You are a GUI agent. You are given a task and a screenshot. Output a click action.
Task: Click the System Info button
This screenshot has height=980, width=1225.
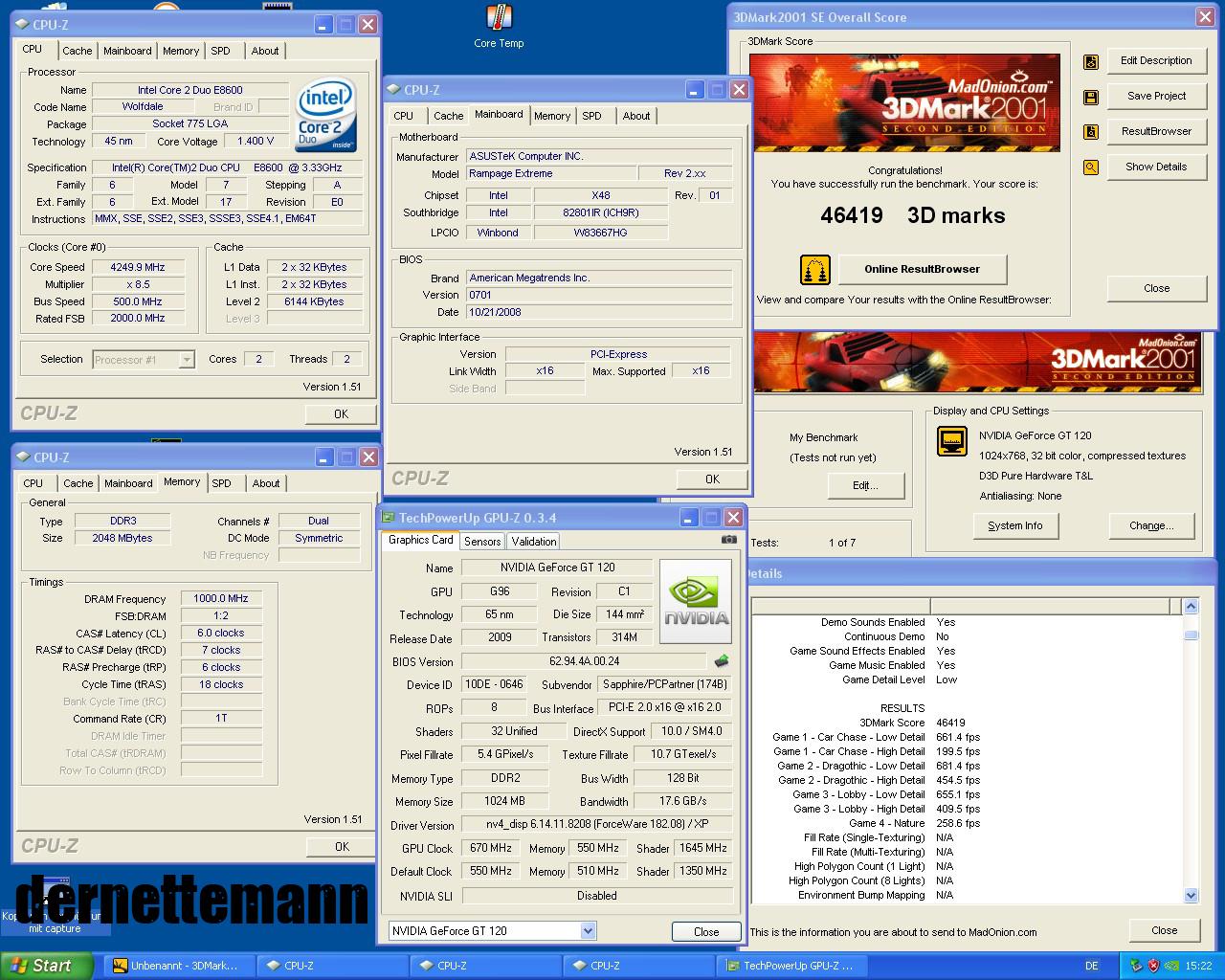[1015, 525]
